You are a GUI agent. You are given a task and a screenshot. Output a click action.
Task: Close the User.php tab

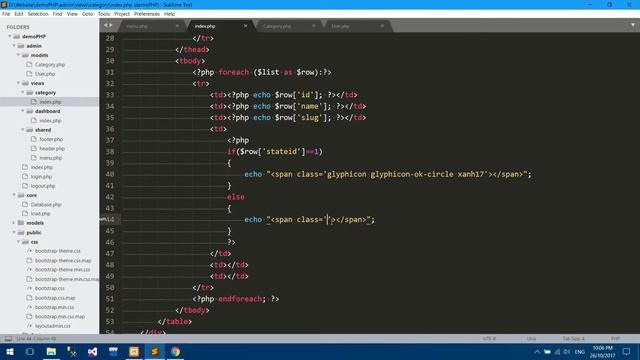pos(382,26)
